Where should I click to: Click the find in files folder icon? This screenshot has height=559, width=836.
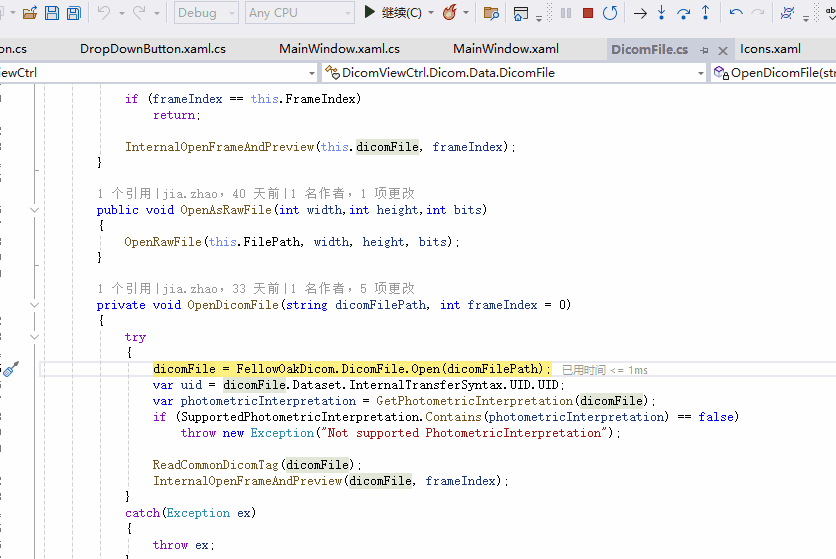pos(491,13)
